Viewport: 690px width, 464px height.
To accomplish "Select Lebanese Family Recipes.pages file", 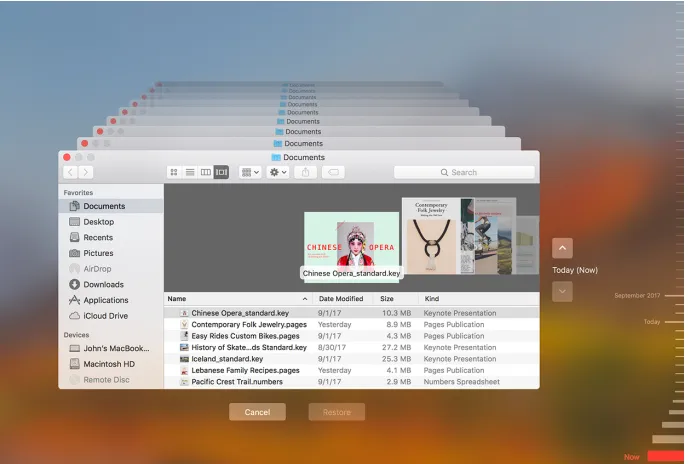I will [x=352, y=370].
